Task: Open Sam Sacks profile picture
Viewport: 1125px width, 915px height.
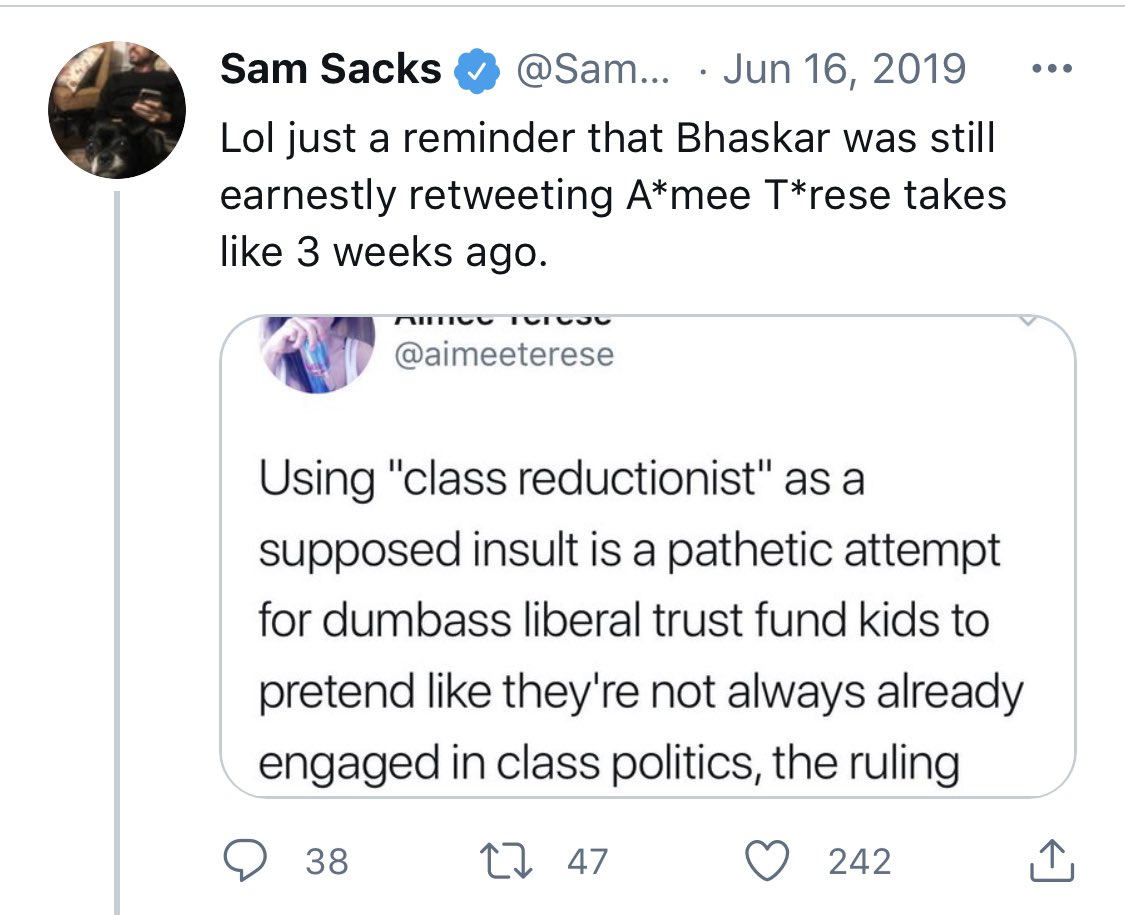Action: (x=117, y=110)
